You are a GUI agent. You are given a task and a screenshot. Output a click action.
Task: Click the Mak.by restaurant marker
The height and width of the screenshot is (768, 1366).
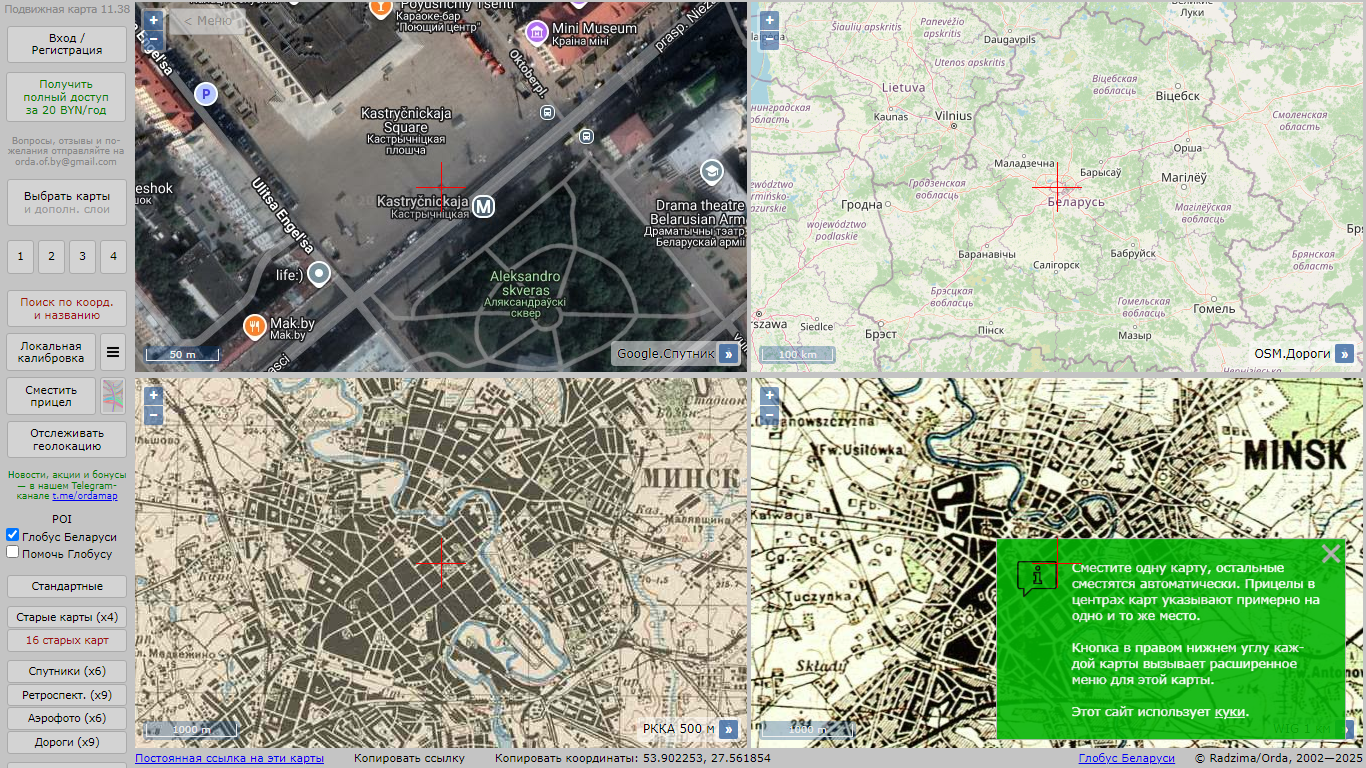tap(255, 326)
